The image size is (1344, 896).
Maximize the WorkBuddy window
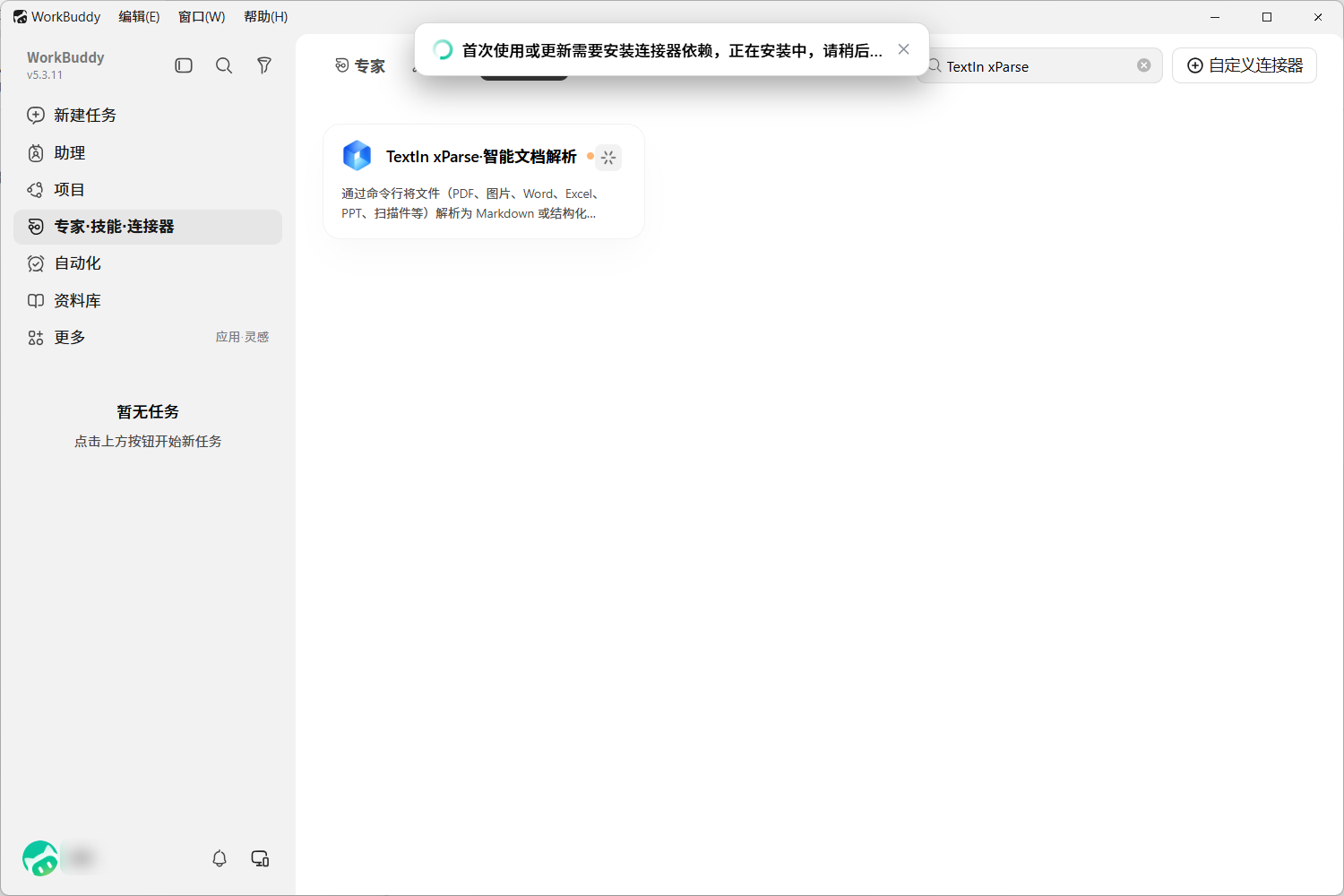click(x=1267, y=17)
